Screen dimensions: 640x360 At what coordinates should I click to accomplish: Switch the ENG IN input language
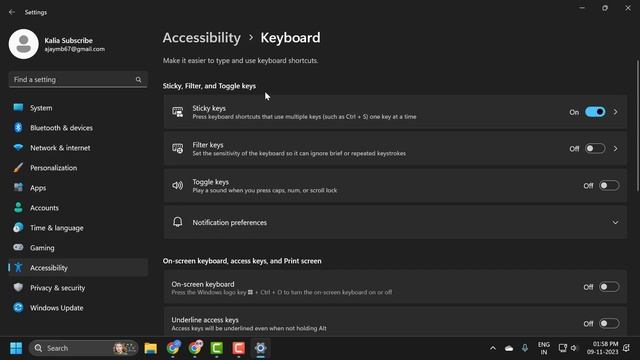544,348
